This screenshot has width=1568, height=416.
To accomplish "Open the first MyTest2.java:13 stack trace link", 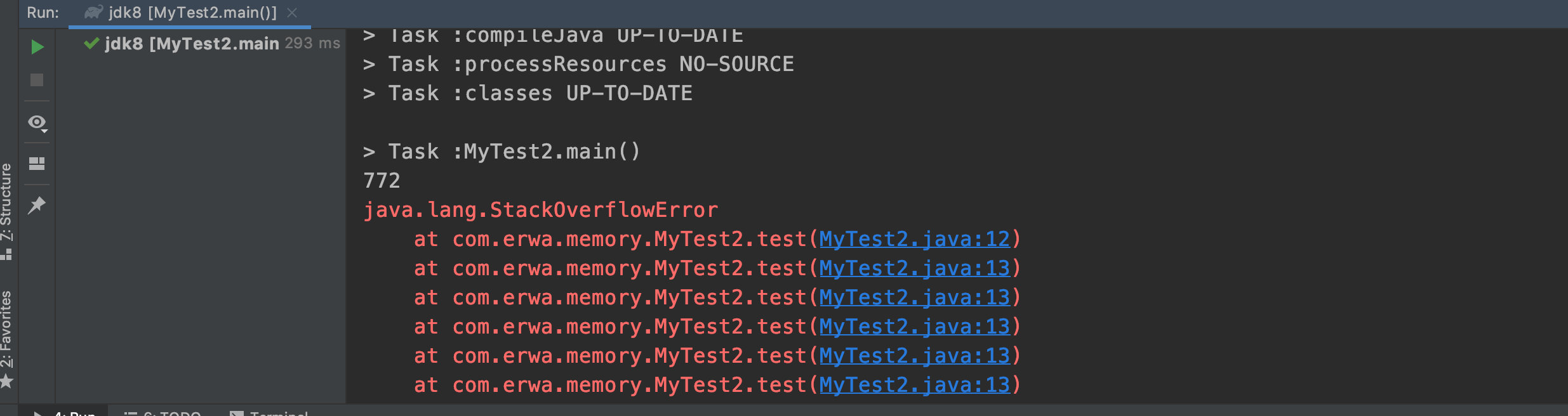I will pyautogui.click(x=914, y=268).
